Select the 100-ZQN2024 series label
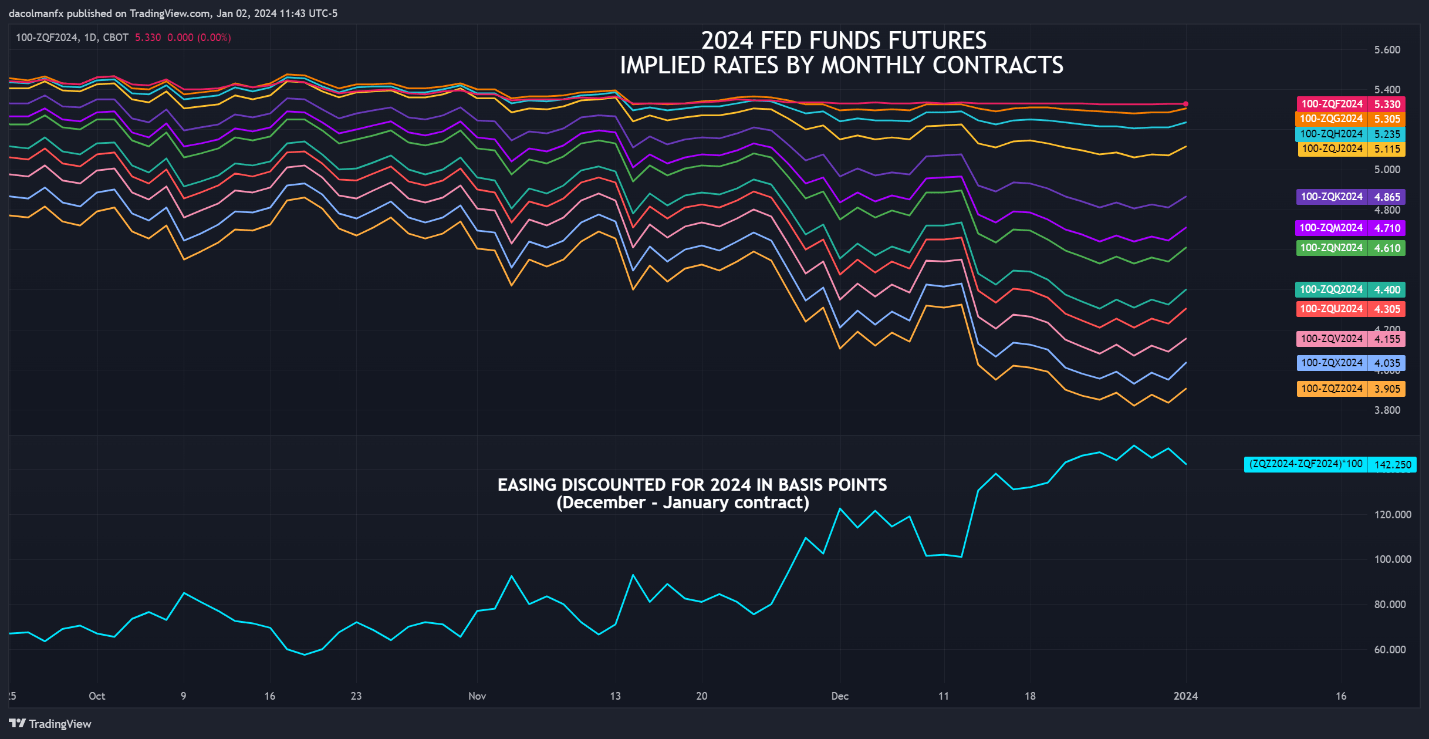This screenshot has width=1429, height=739. click(x=1333, y=247)
